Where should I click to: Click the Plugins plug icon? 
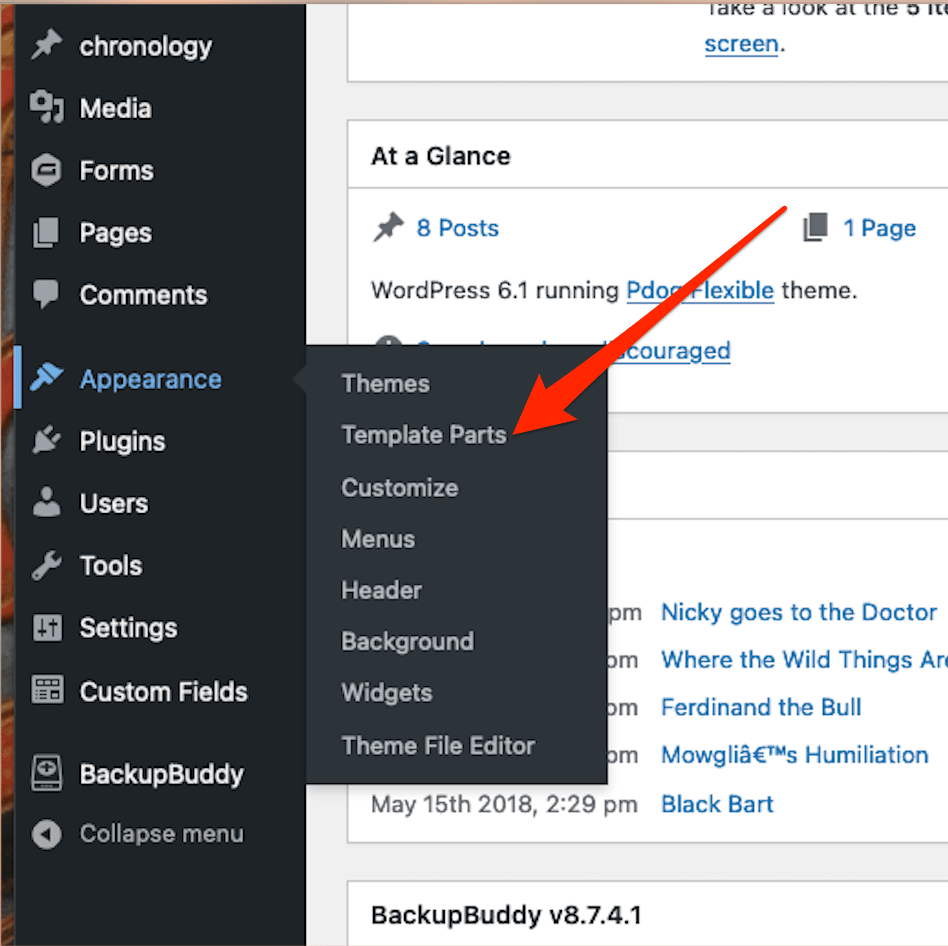[x=47, y=441]
